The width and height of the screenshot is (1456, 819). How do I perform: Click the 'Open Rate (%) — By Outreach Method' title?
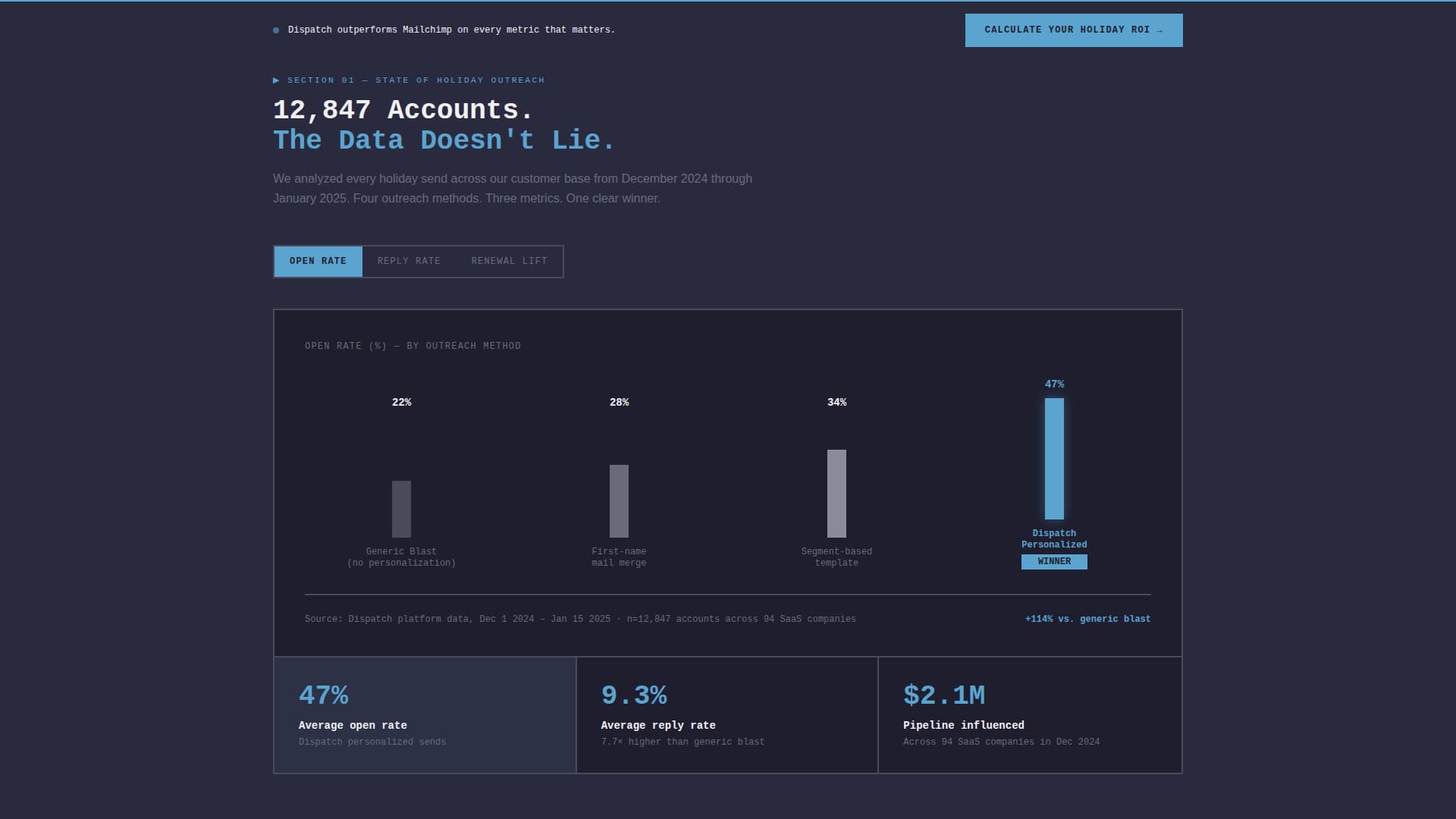pyautogui.click(x=413, y=347)
